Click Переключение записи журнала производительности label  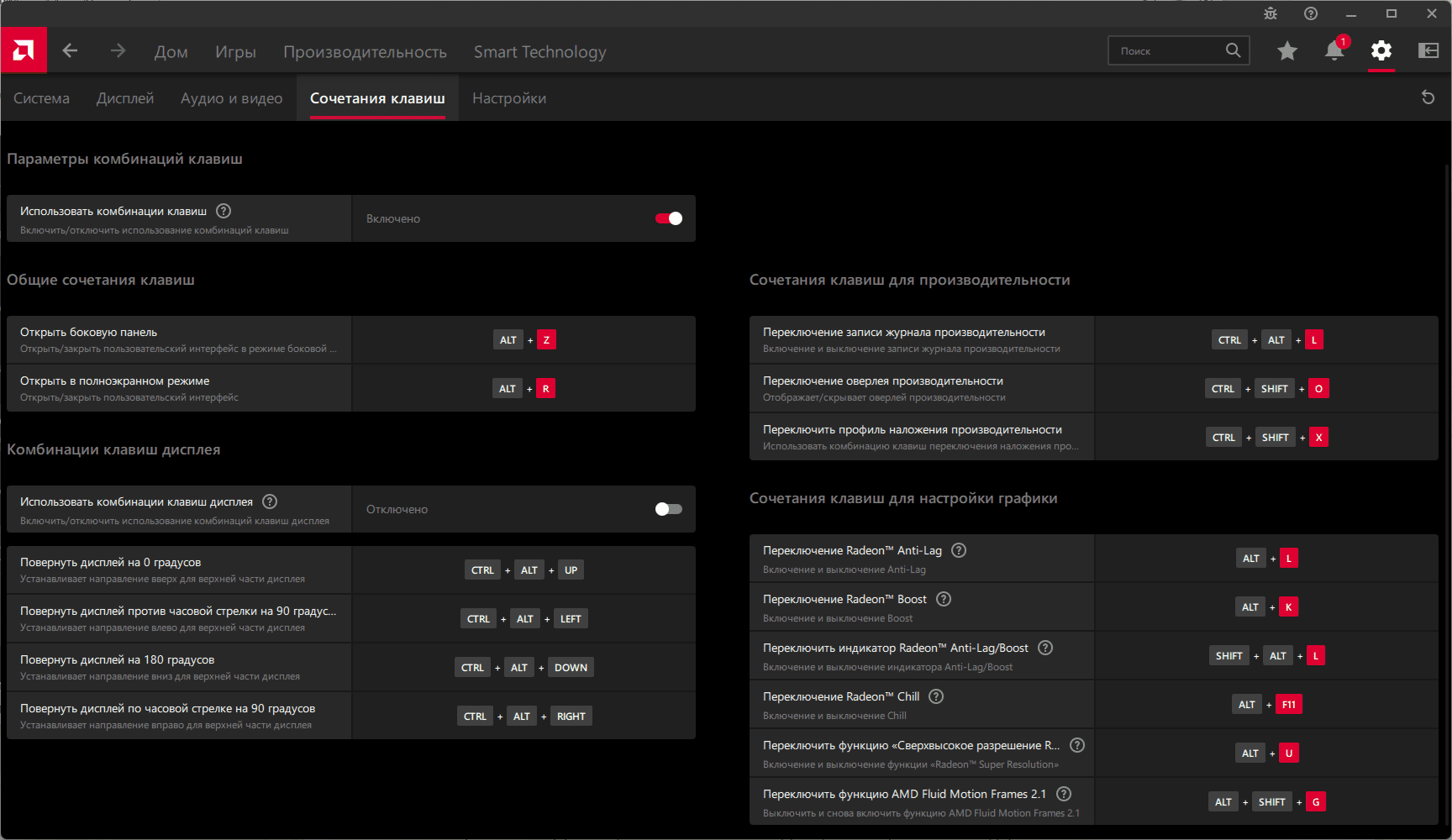pyautogui.click(x=904, y=333)
